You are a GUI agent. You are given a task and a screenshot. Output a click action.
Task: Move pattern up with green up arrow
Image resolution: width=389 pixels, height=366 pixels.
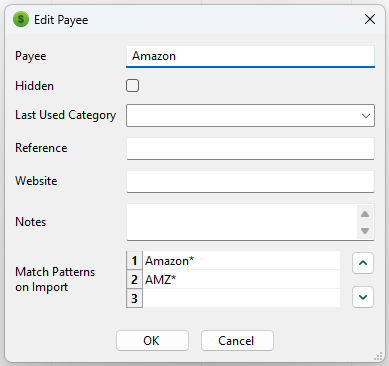click(363, 263)
